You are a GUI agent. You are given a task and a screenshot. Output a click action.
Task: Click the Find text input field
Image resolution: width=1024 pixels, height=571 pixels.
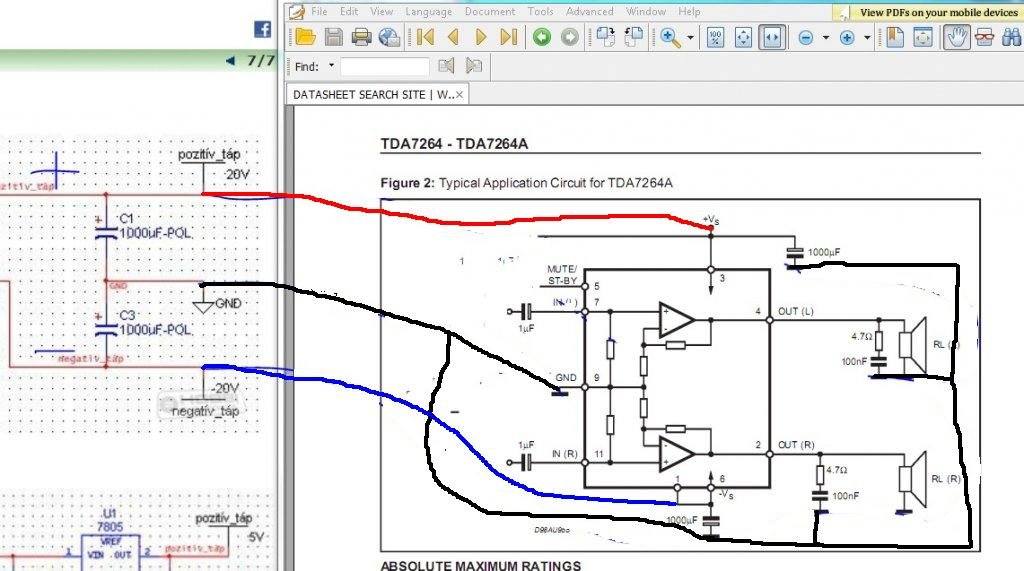385,66
